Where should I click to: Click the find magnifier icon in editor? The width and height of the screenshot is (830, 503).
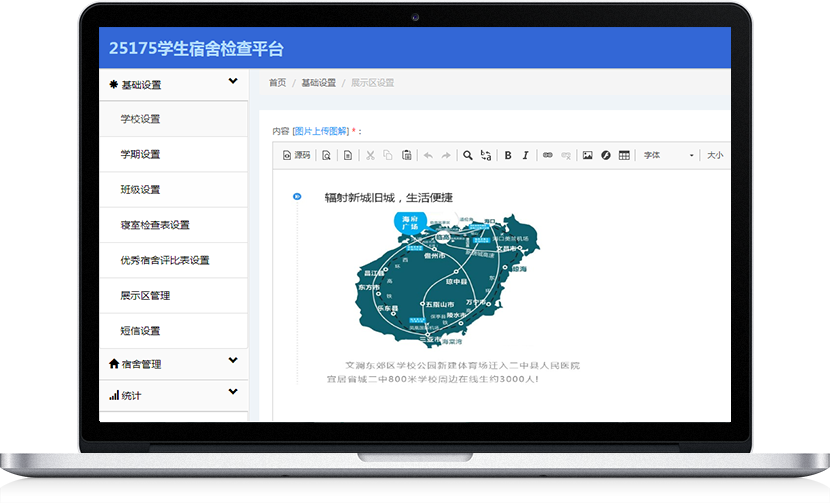pyautogui.click(x=468, y=155)
